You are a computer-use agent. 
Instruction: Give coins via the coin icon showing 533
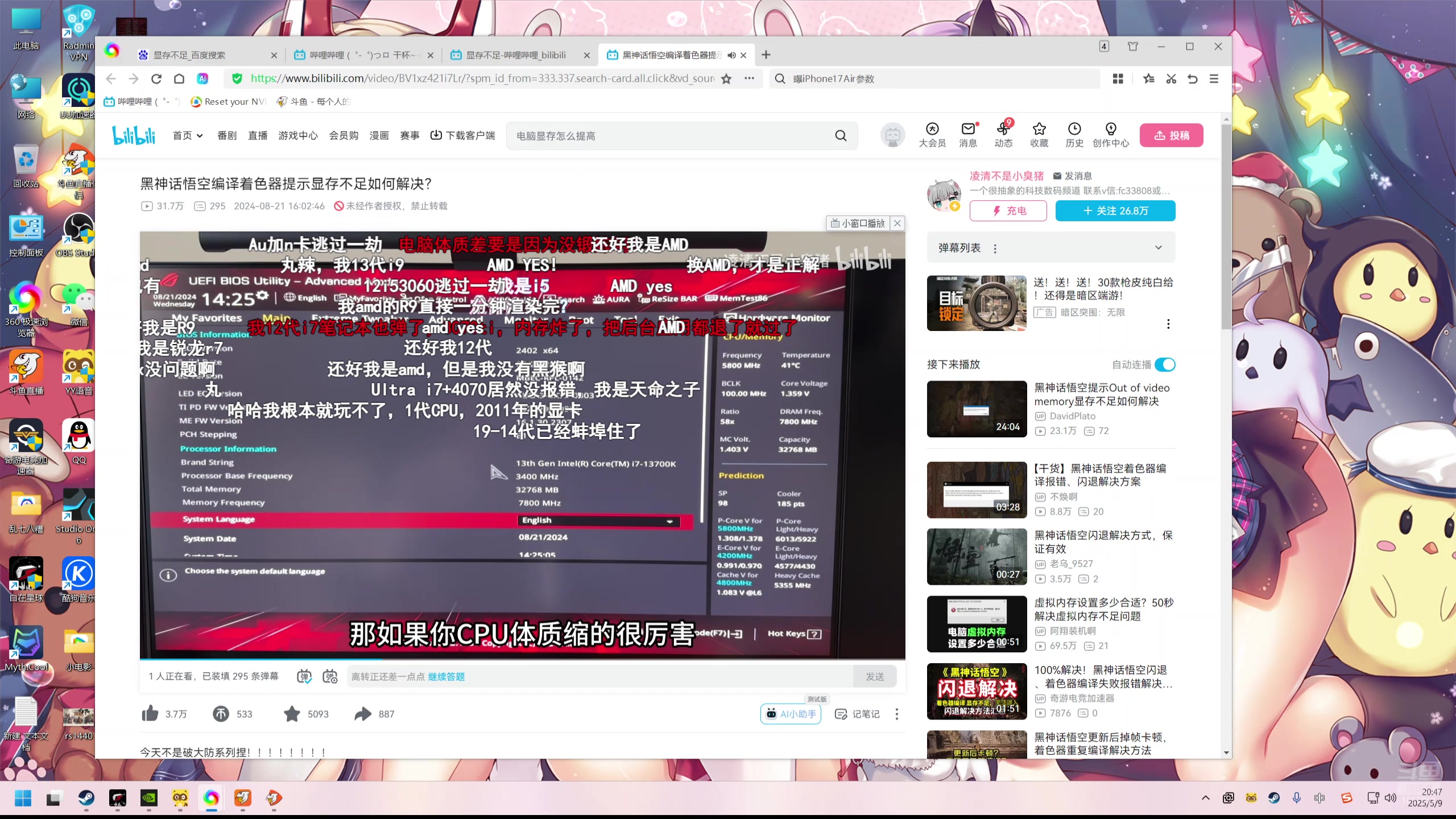(221, 713)
